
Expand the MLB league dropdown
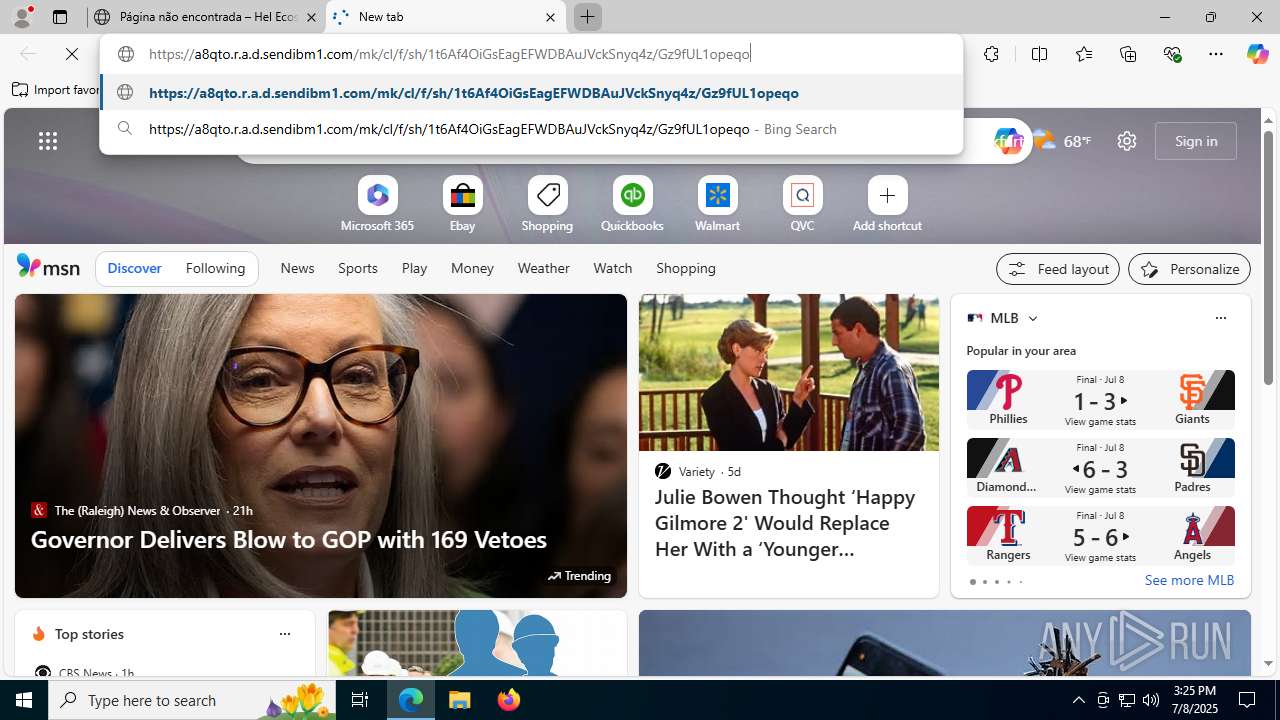1032,318
